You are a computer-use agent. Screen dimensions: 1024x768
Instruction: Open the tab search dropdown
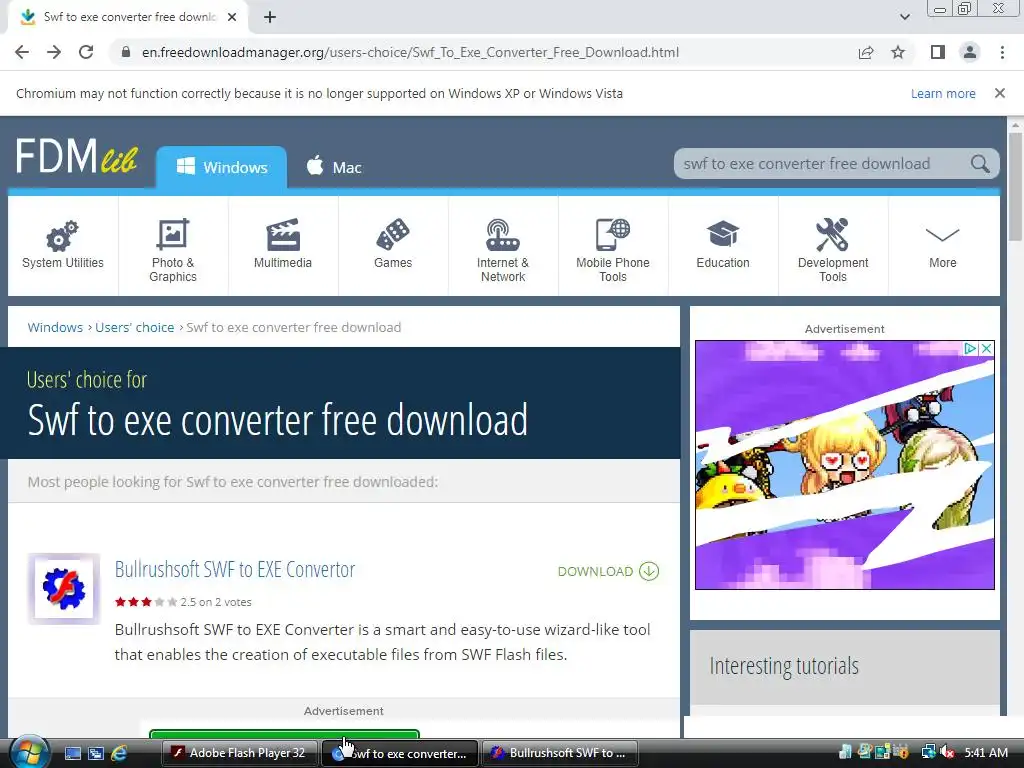(904, 17)
